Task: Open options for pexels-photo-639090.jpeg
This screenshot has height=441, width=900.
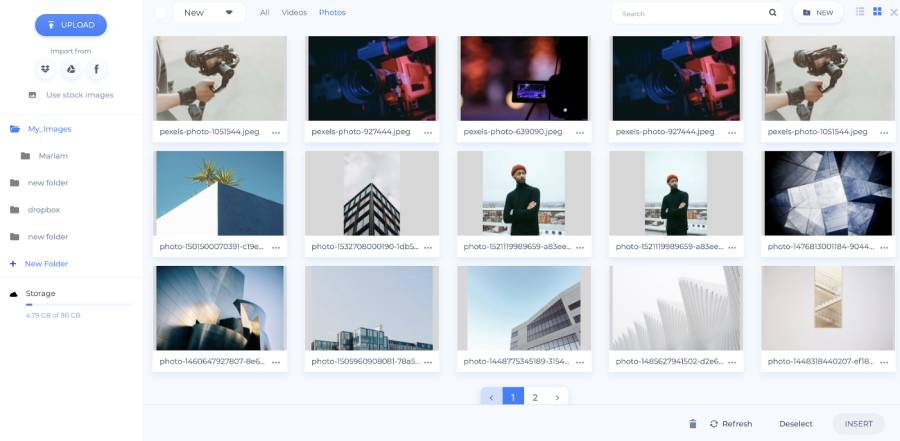Action: (580, 133)
